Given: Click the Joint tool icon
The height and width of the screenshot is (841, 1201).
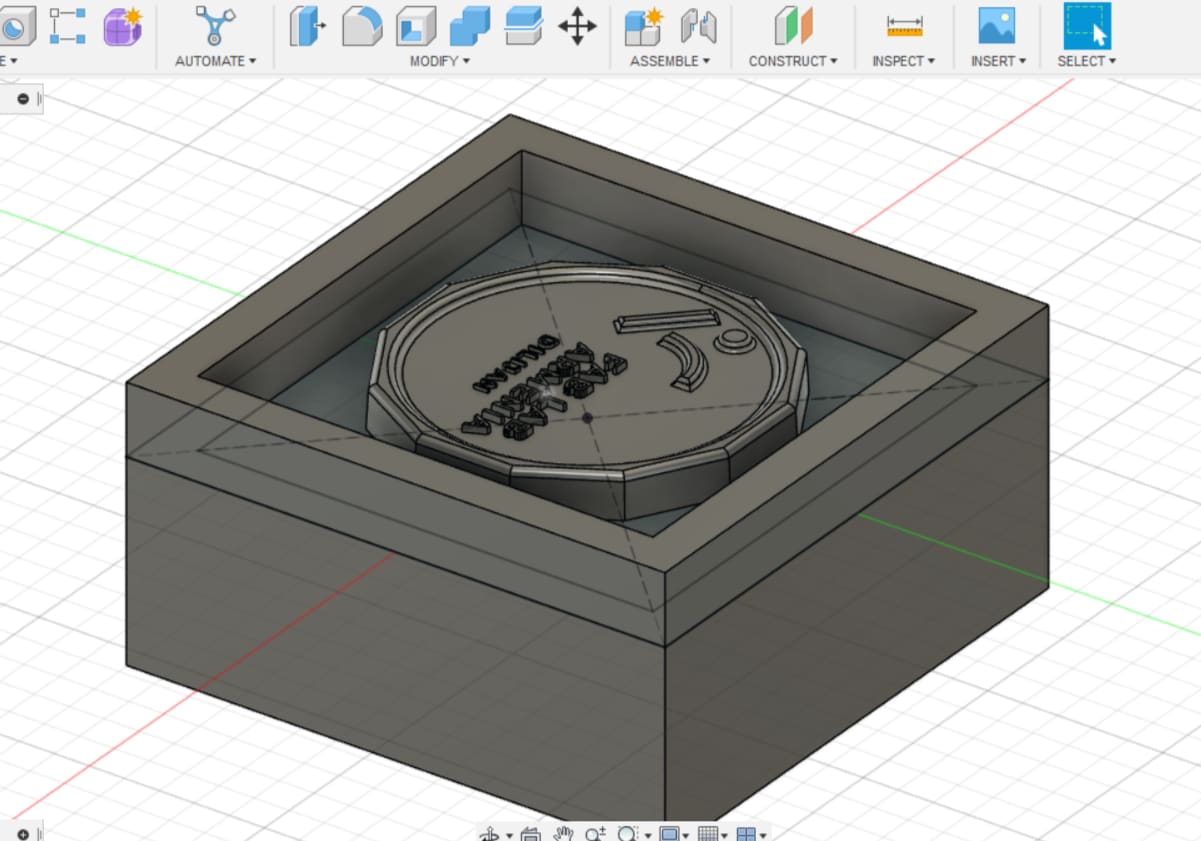Looking at the screenshot, I should pyautogui.click(x=699, y=25).
